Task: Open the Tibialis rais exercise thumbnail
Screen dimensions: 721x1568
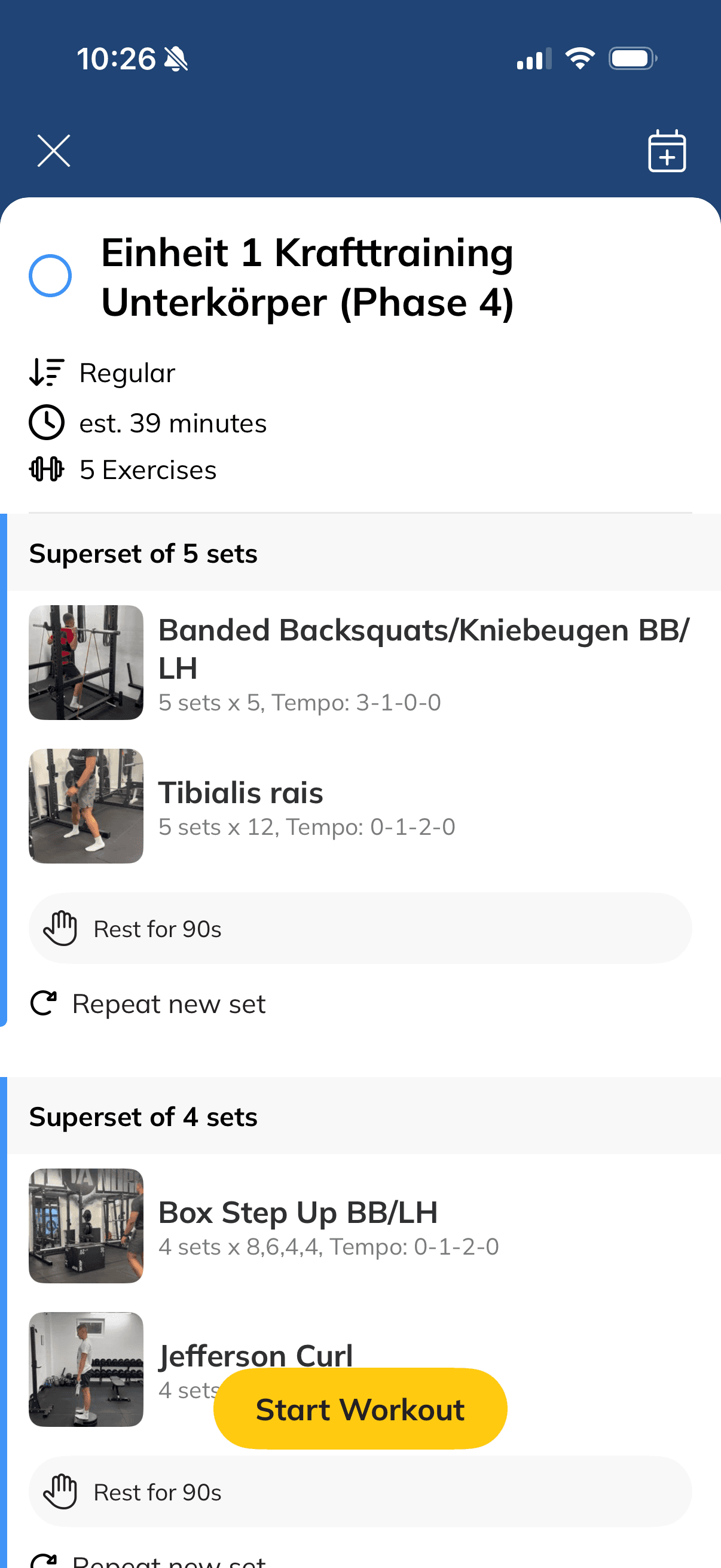Action: pyautogui.click(x=85, y=806)
